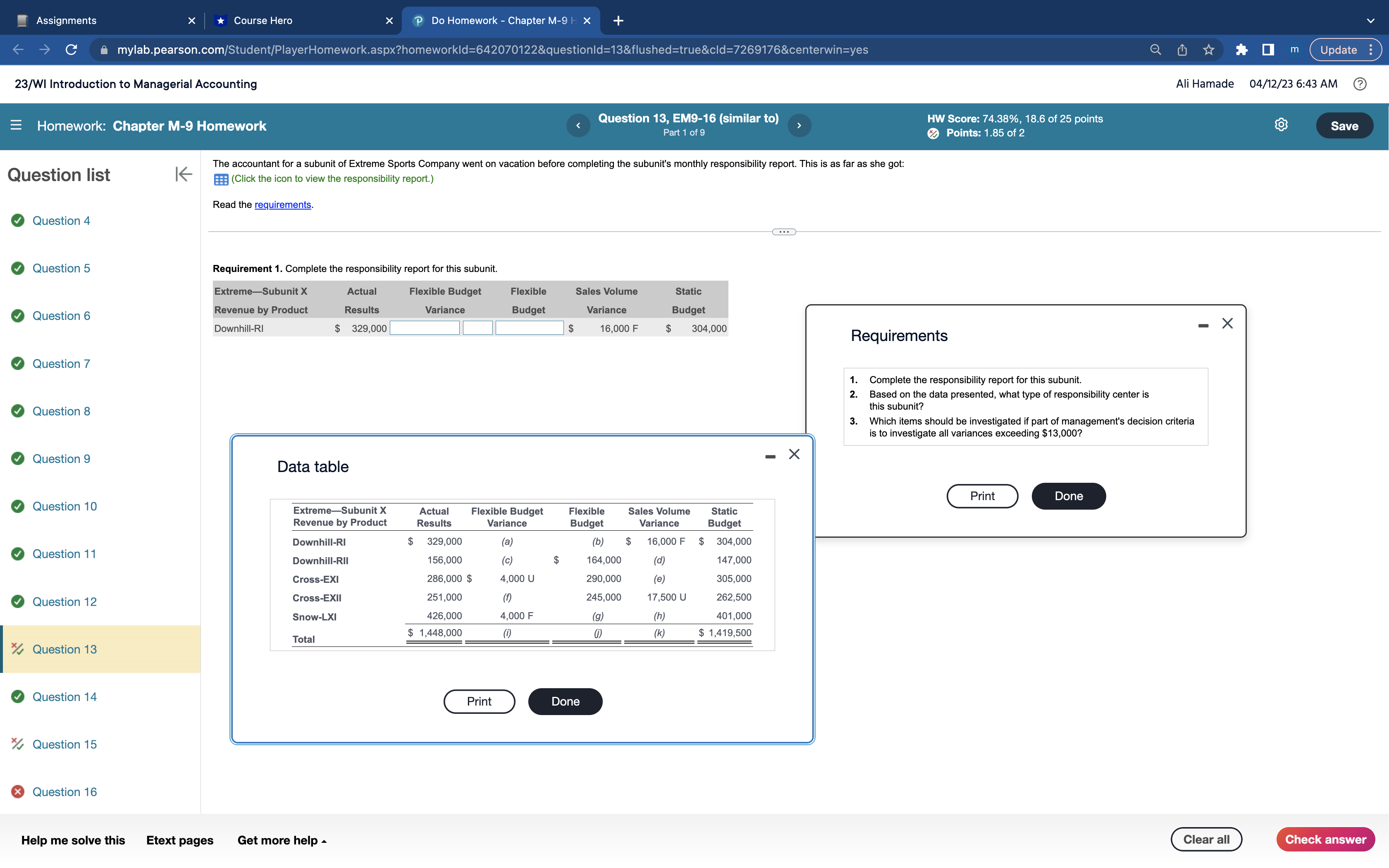Image resolution: width=1389 pixels, height=868 pixels.
Task: Open the hamburger navigation menu
Action: click(x=16, y=125)
